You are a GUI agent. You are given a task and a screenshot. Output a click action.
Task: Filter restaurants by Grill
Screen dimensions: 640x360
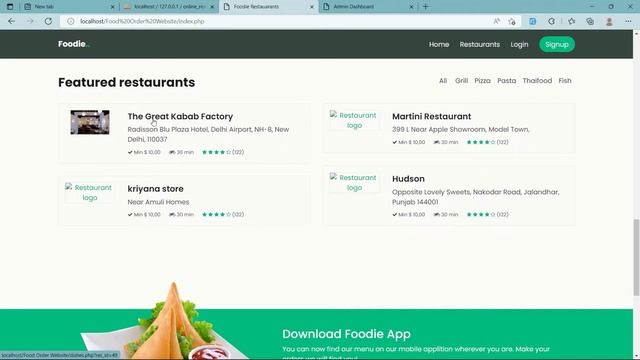coord(461,81)
